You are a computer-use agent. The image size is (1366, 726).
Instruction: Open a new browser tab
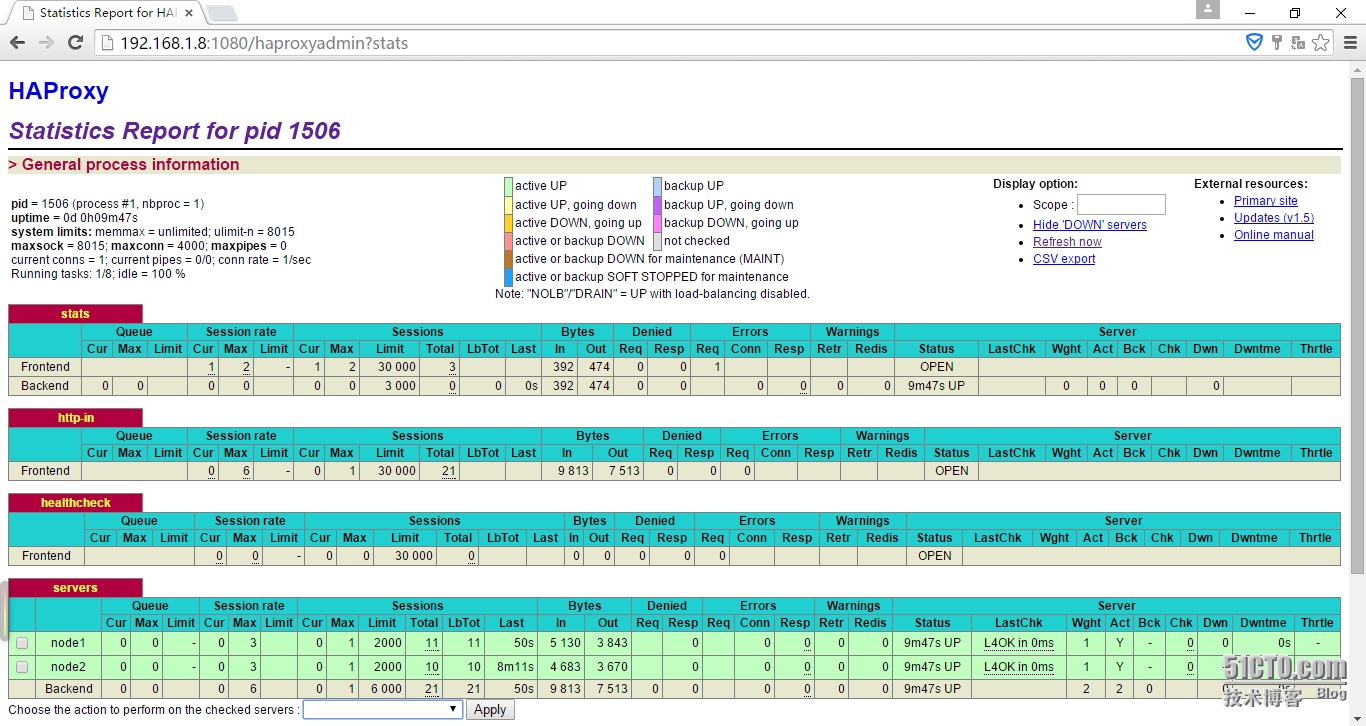(x=221, y=13)
